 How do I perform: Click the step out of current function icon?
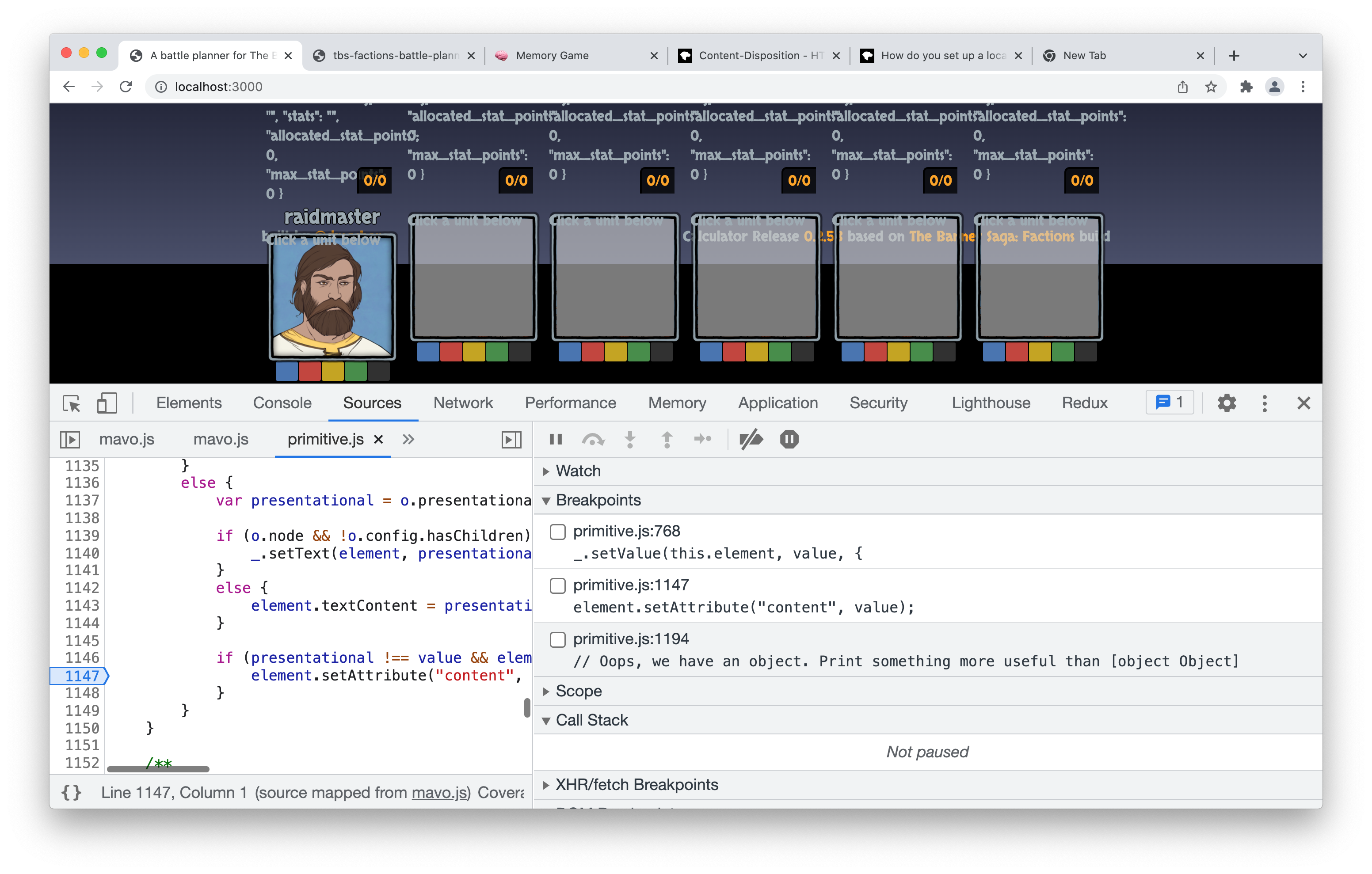667,439
